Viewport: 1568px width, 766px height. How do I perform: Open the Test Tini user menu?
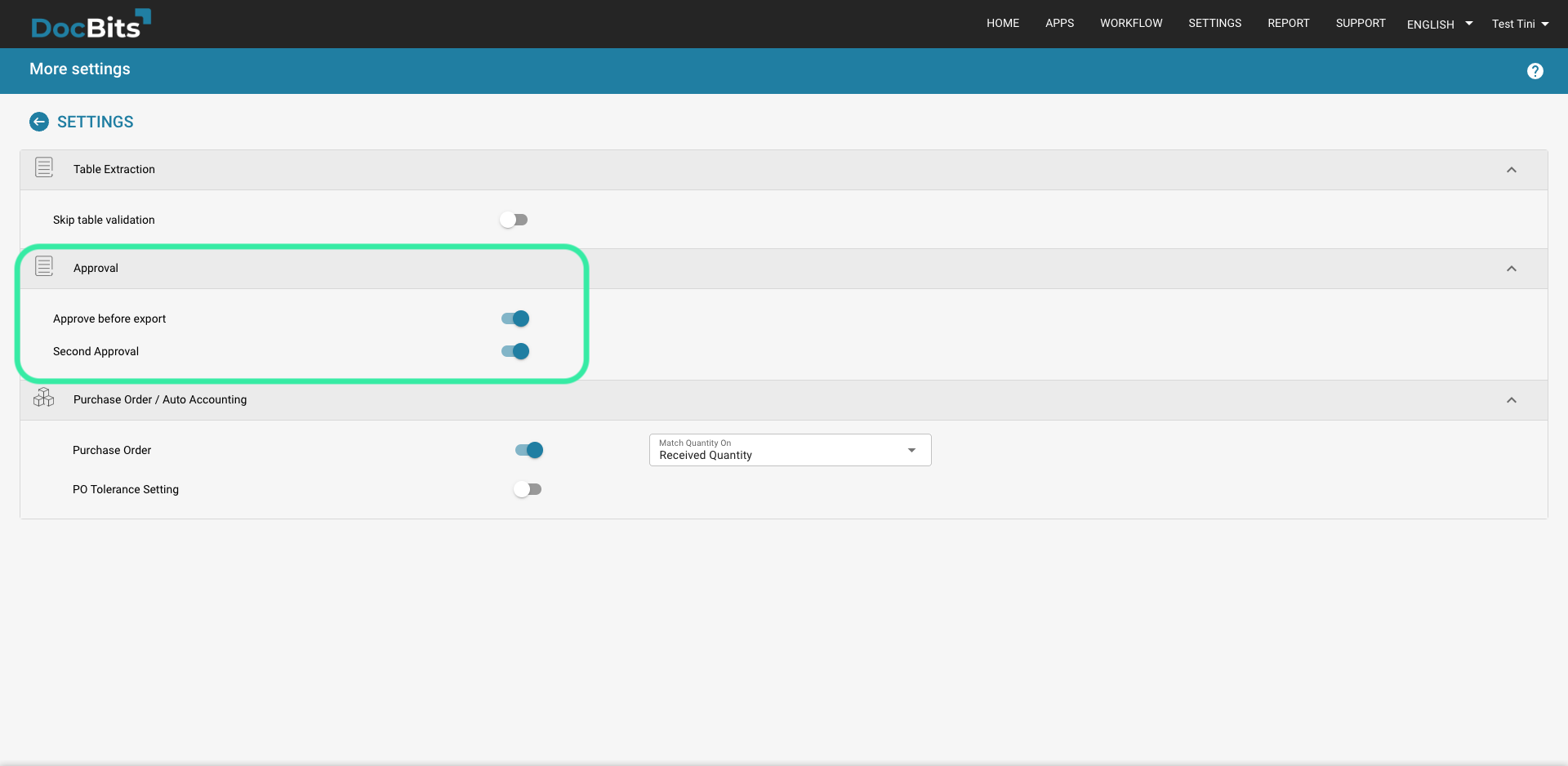[x=1519, y=24]
